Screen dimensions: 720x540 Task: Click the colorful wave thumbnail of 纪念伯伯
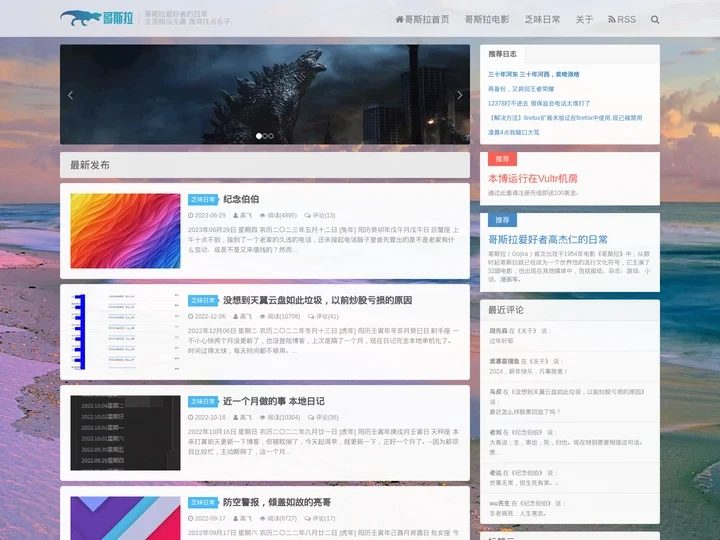[125, 231]
